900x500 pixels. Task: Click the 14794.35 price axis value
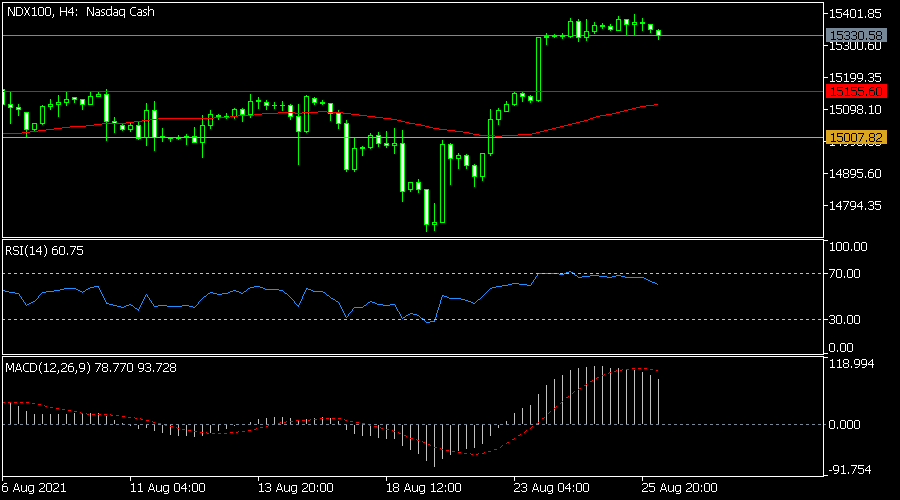tap(855, 206)
